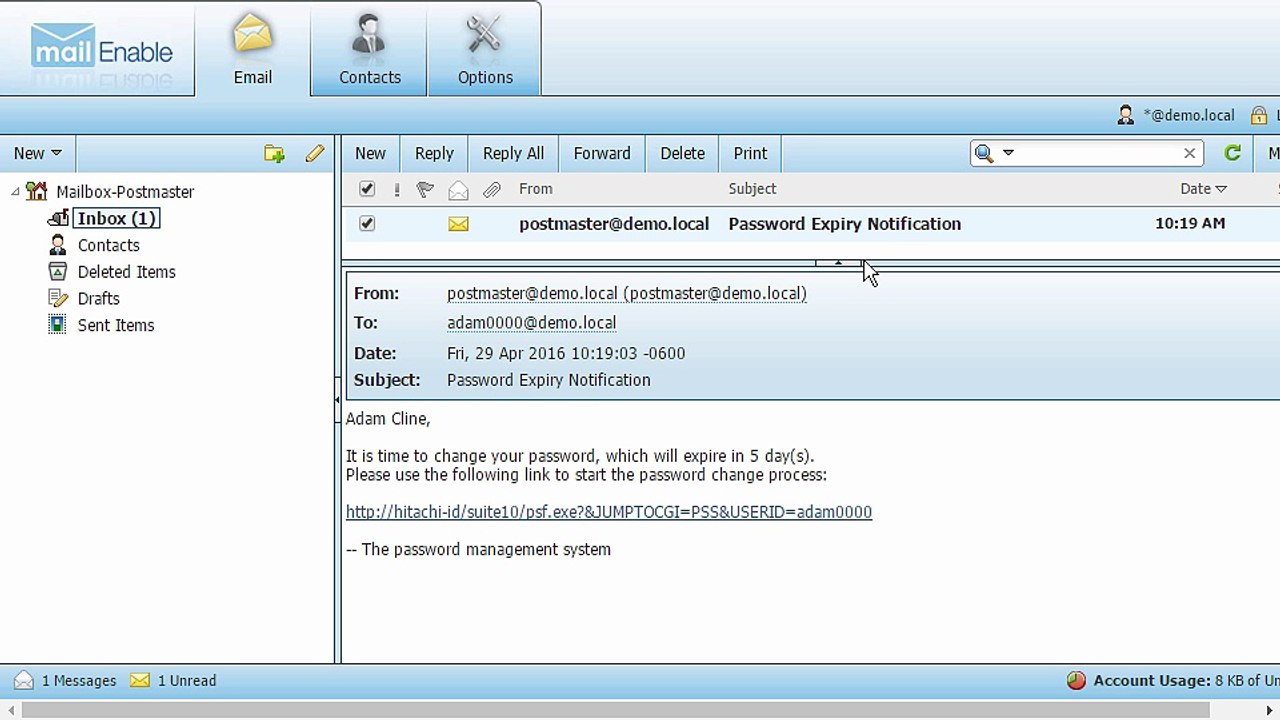Sort messages by the From column
The height and width of the screenshot is (720, 1280).
click(x=535, y=189)
